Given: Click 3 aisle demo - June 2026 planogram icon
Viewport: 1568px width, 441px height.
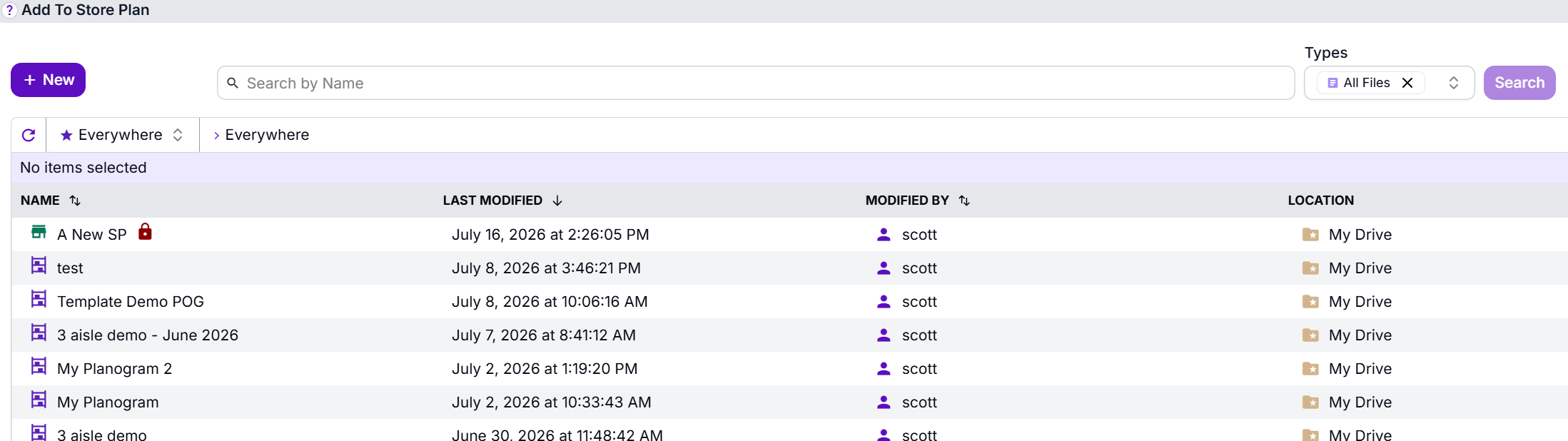Looking at the screenshot, I should [x=39, y=333].
